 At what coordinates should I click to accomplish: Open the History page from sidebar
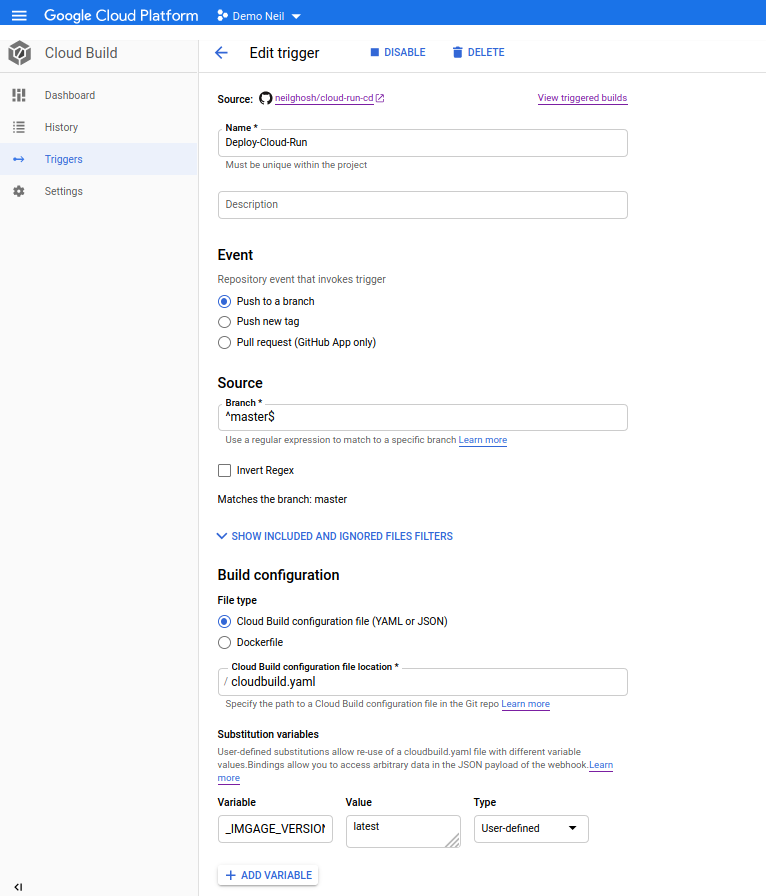pos(61,127)
